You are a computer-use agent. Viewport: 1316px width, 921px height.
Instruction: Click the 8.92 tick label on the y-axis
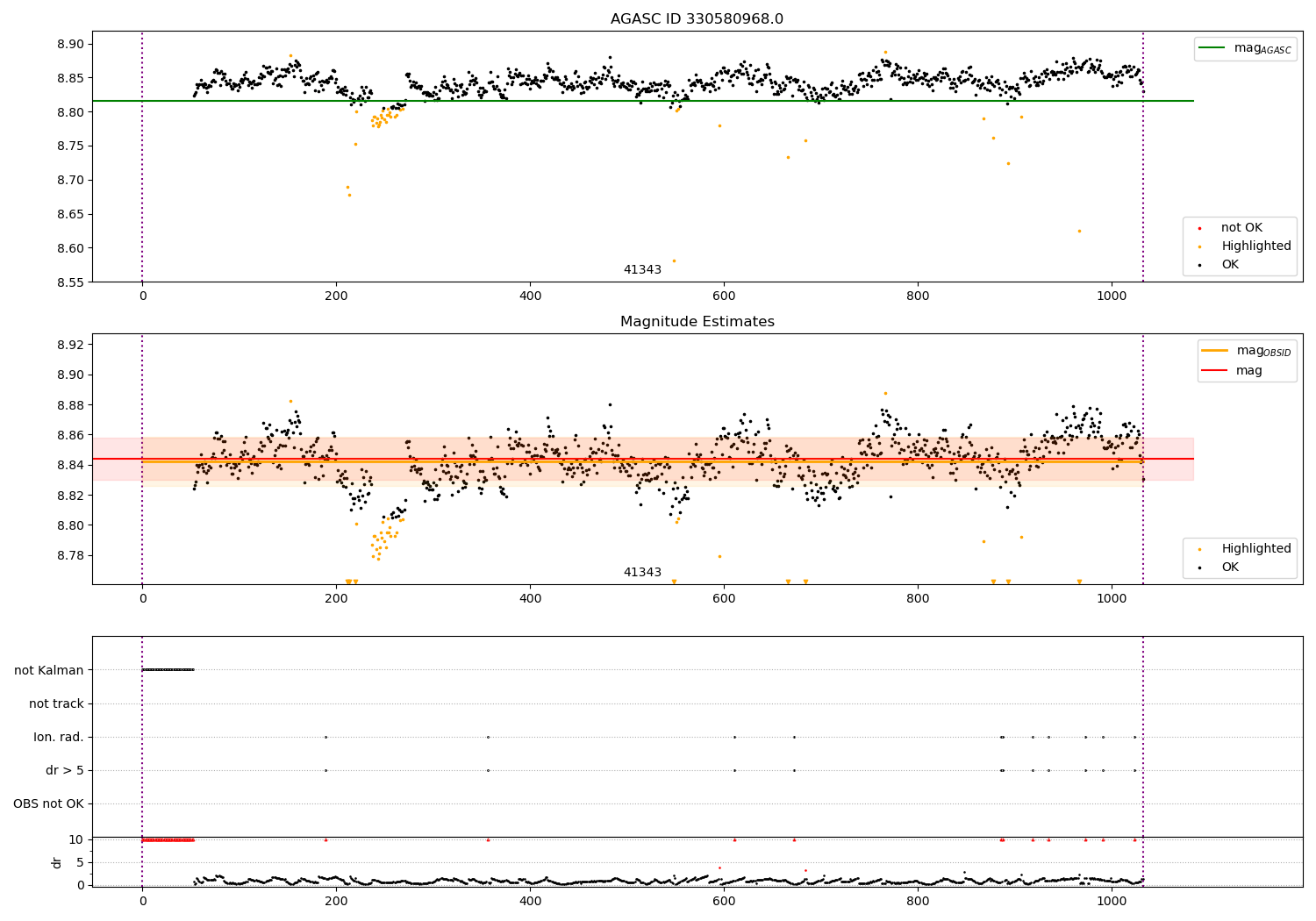[x=69, y=345]
